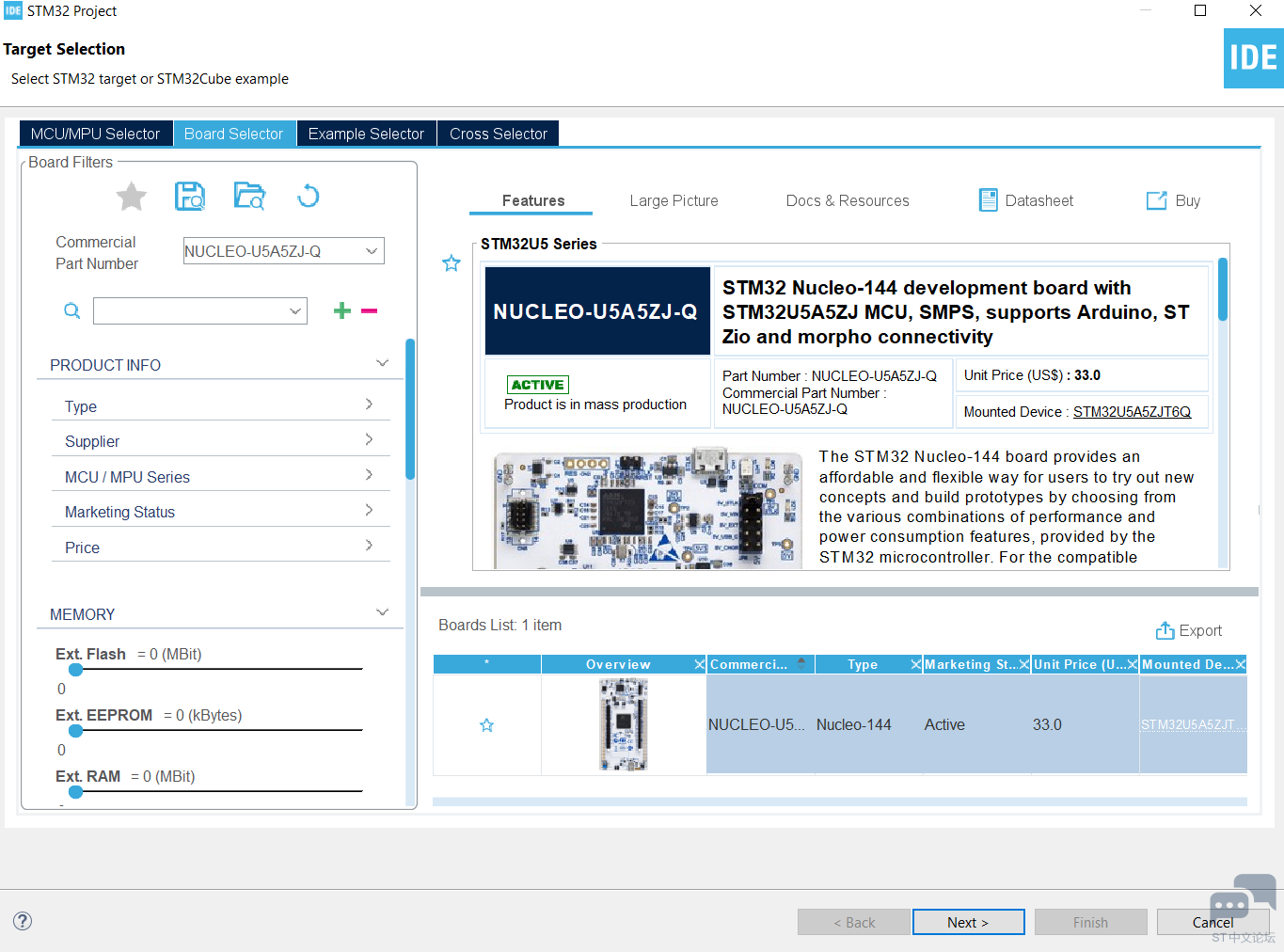
Task: Click Mounted Device link in boards list row
Action: pyautogui.click(x=1193, y=725)
